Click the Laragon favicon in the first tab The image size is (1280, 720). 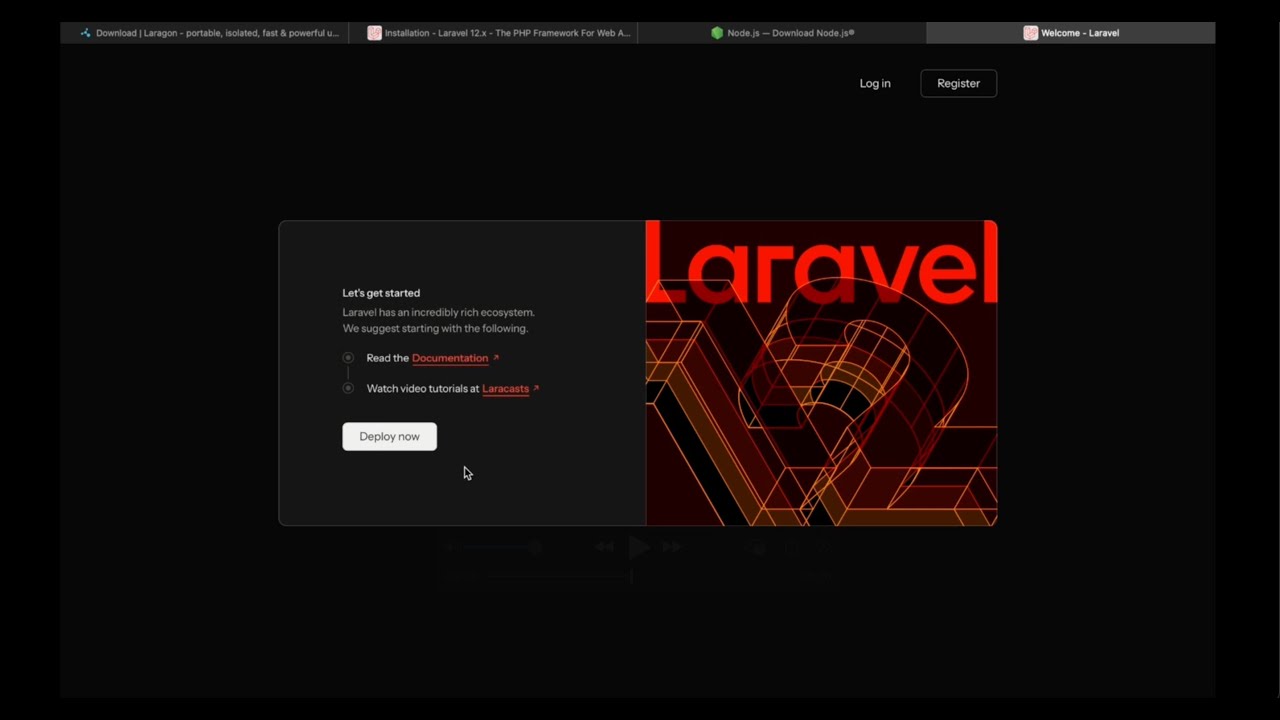click(86, 33)
